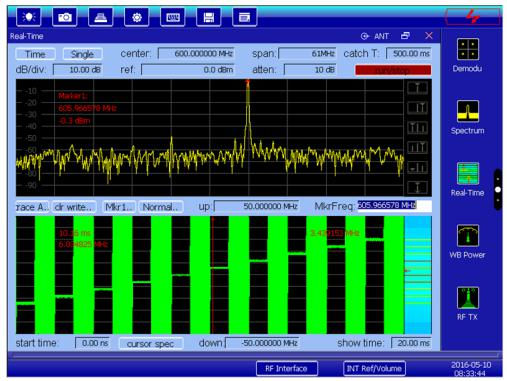Open the Trace A dropdown
Viewport: 507px width, 381px height.
coord(32,207)
